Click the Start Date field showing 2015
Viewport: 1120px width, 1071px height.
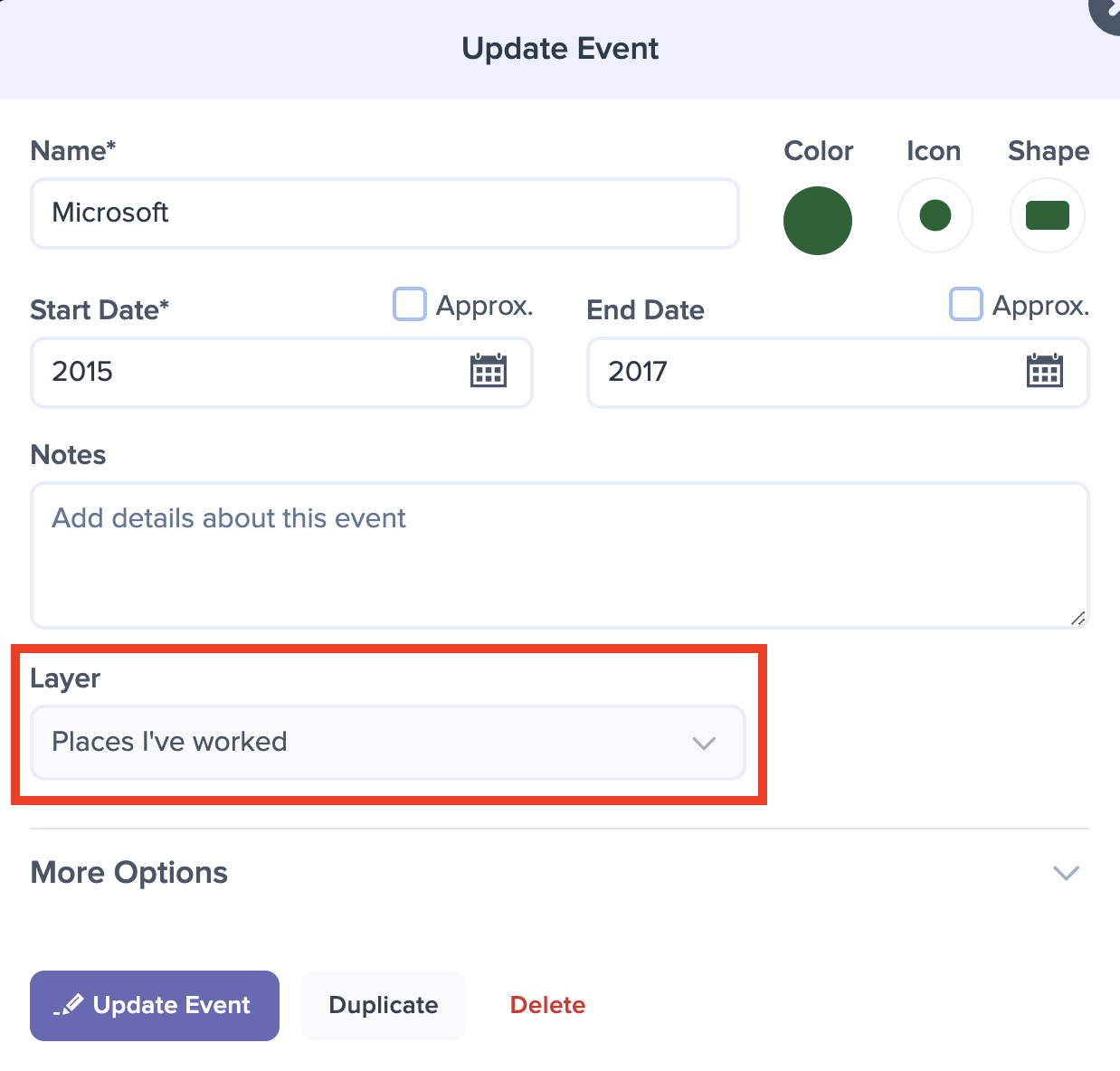[281, 373]
